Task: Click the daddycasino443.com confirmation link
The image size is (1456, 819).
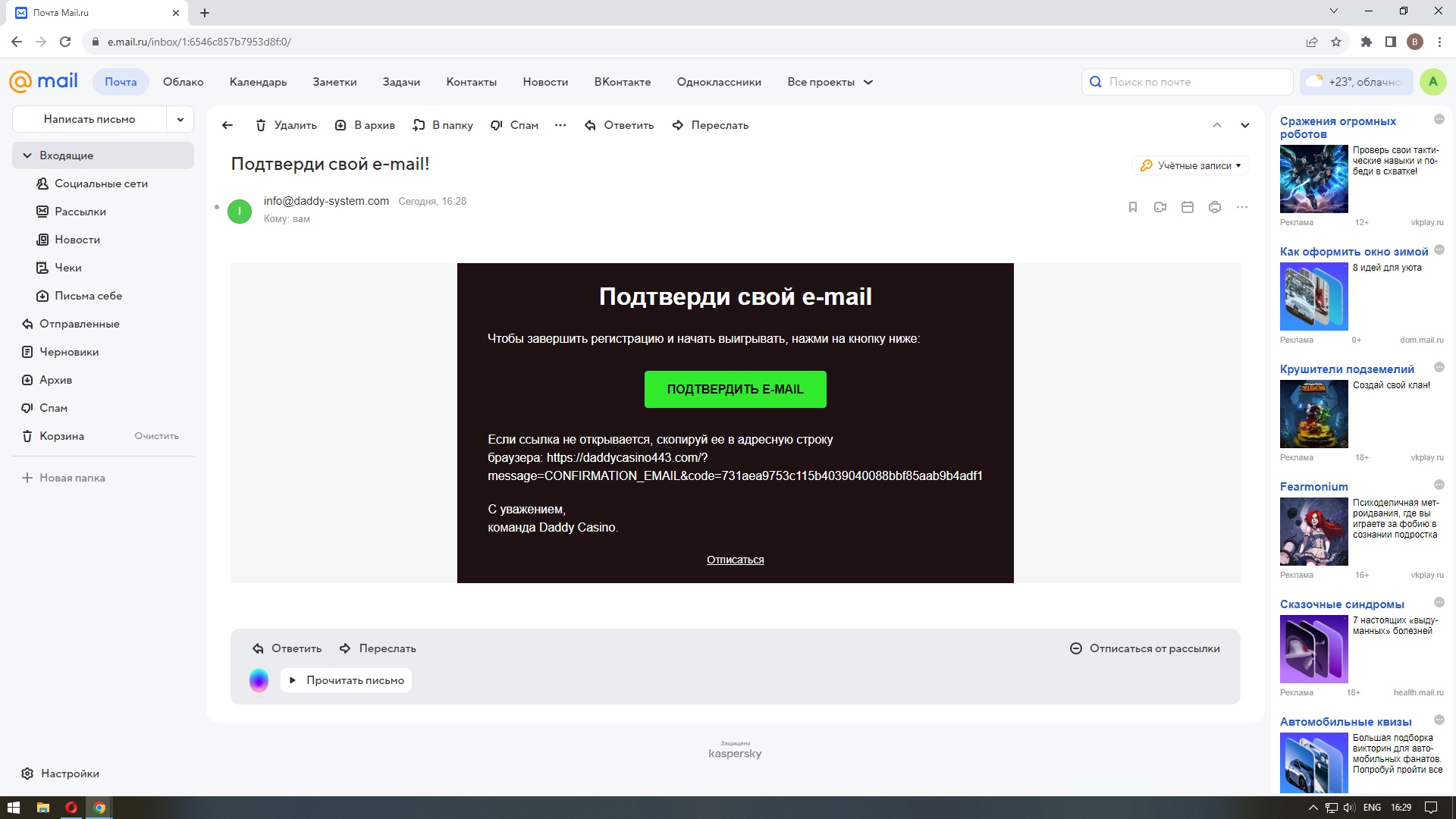Action: coord(735,466)
